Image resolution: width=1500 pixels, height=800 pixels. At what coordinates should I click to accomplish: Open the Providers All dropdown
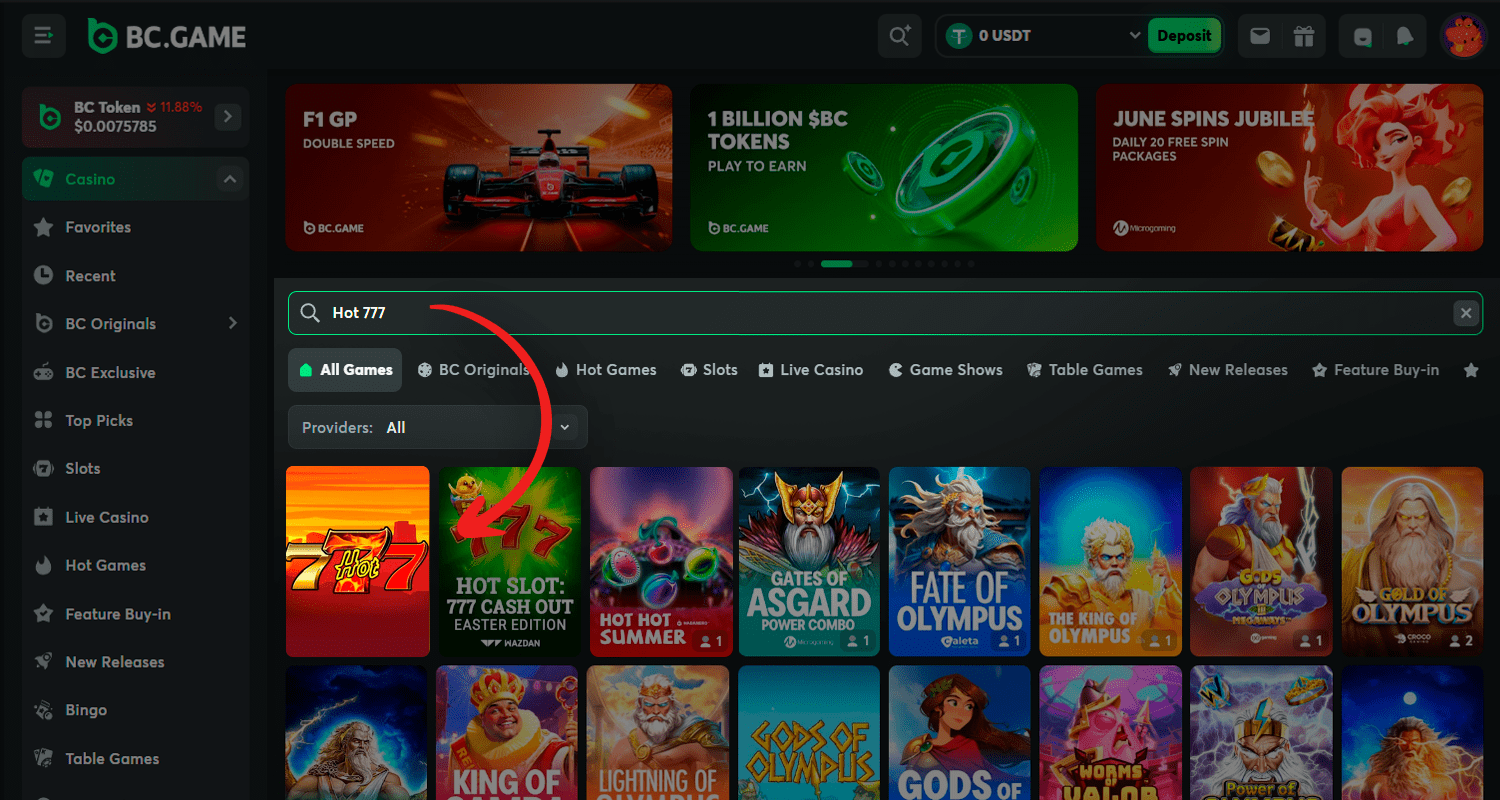438,427
